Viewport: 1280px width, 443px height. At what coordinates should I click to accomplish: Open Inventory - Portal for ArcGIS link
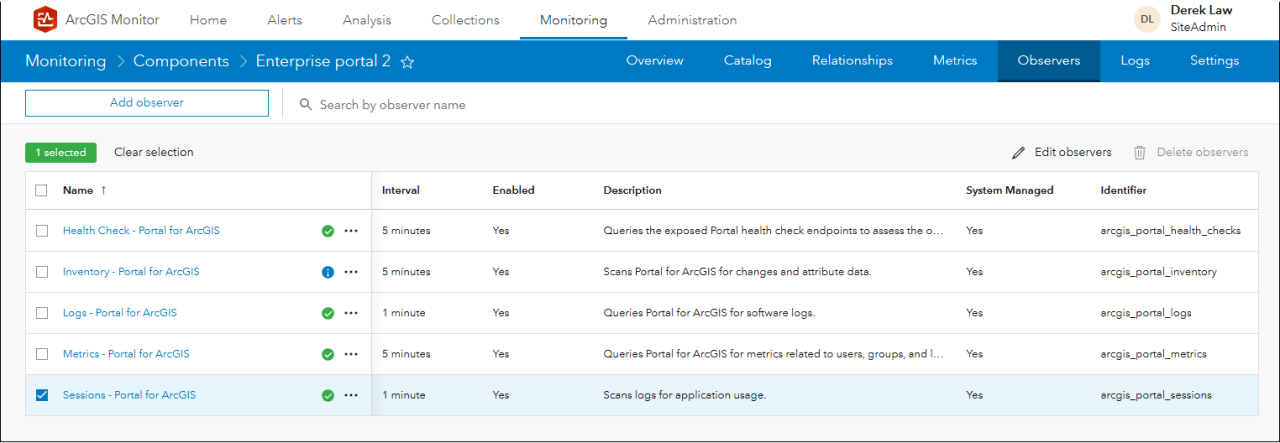(131, 272)
